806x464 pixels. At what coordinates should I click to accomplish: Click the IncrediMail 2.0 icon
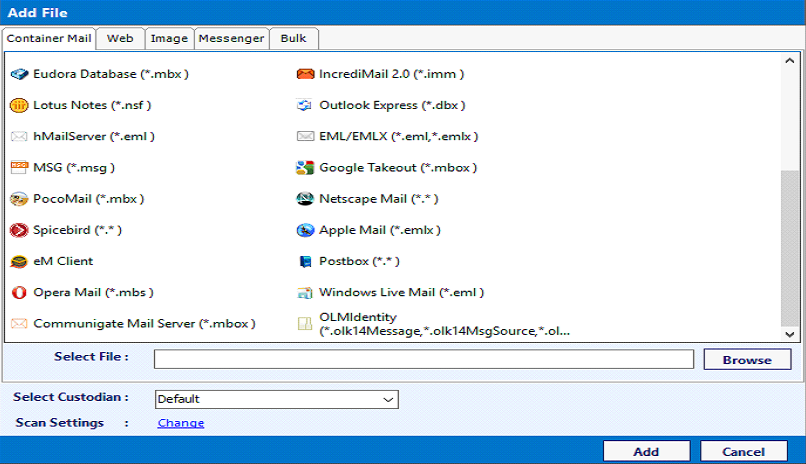tap(305, 75)
